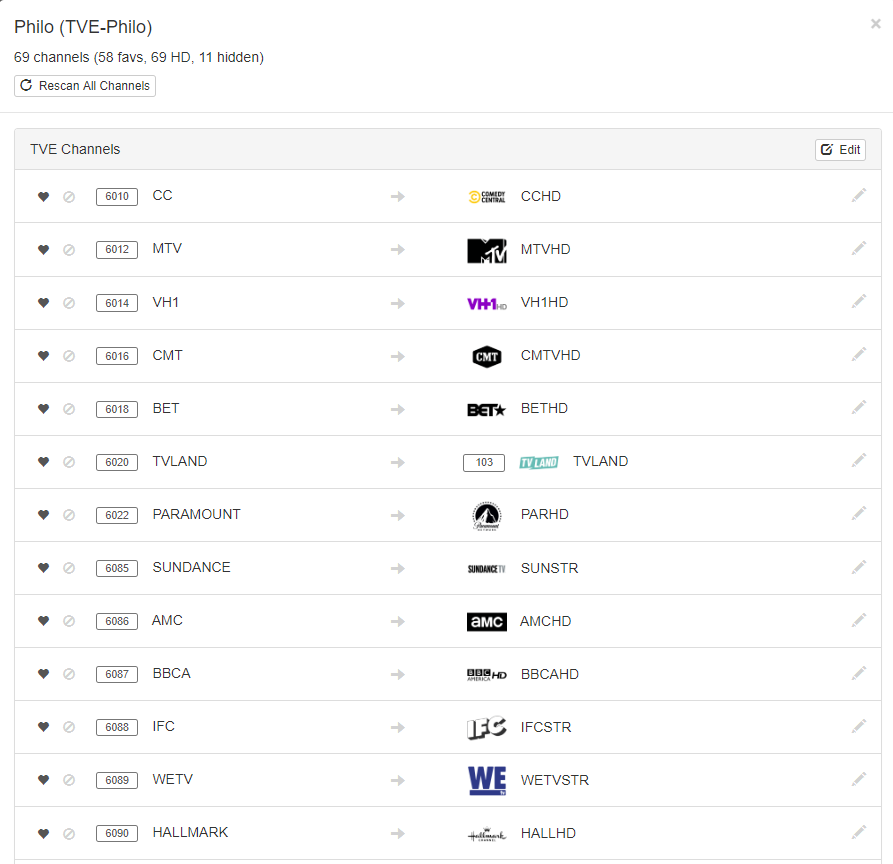
Task: Edit the AMC channel mapping pencil
Action: (859, 620)
